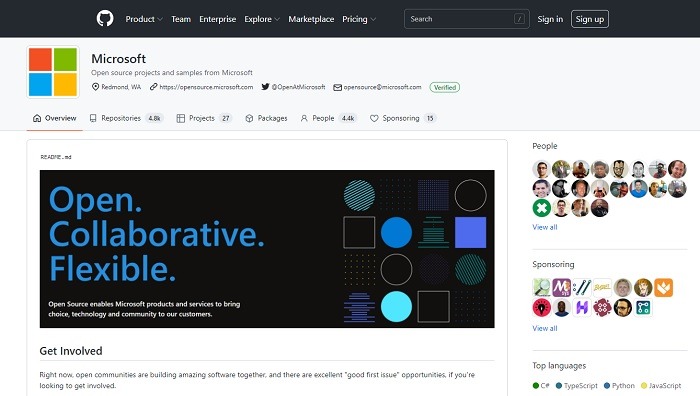700x396 pixels.
Task: Open the slashes avatar in Sponsoring
Action: click(582, 288)
